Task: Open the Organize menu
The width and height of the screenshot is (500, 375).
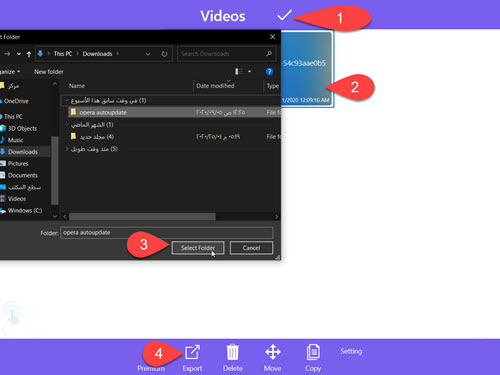Action: (9, 72)
